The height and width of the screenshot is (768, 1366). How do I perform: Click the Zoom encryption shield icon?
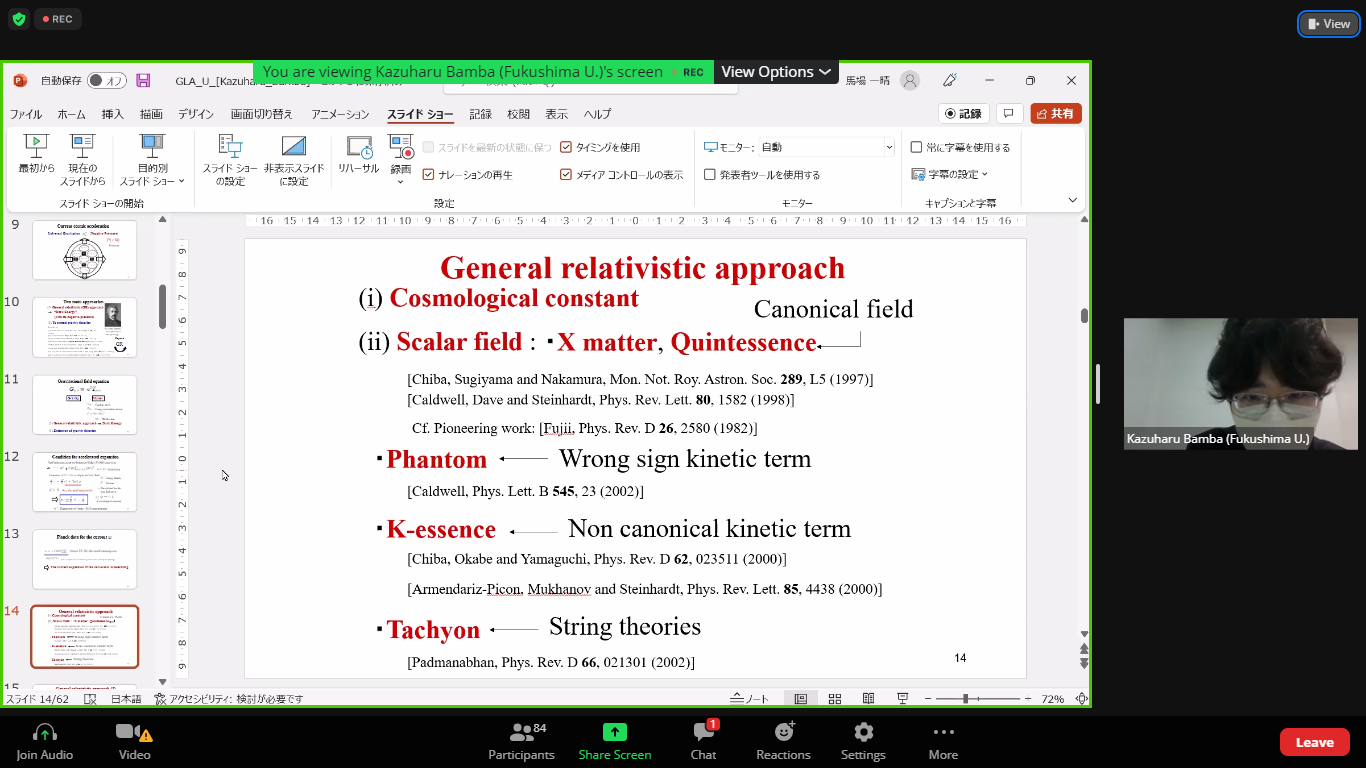point(19,19)
